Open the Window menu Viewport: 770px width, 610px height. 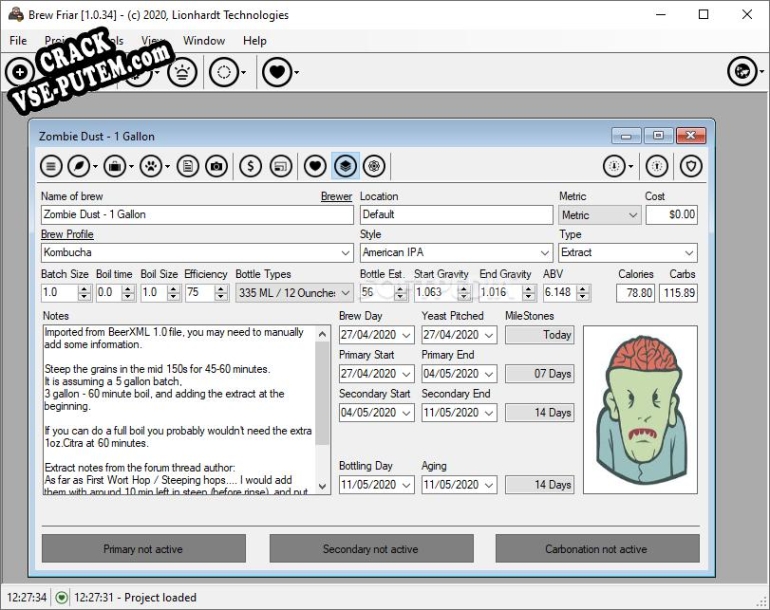[x=204, y=41]
